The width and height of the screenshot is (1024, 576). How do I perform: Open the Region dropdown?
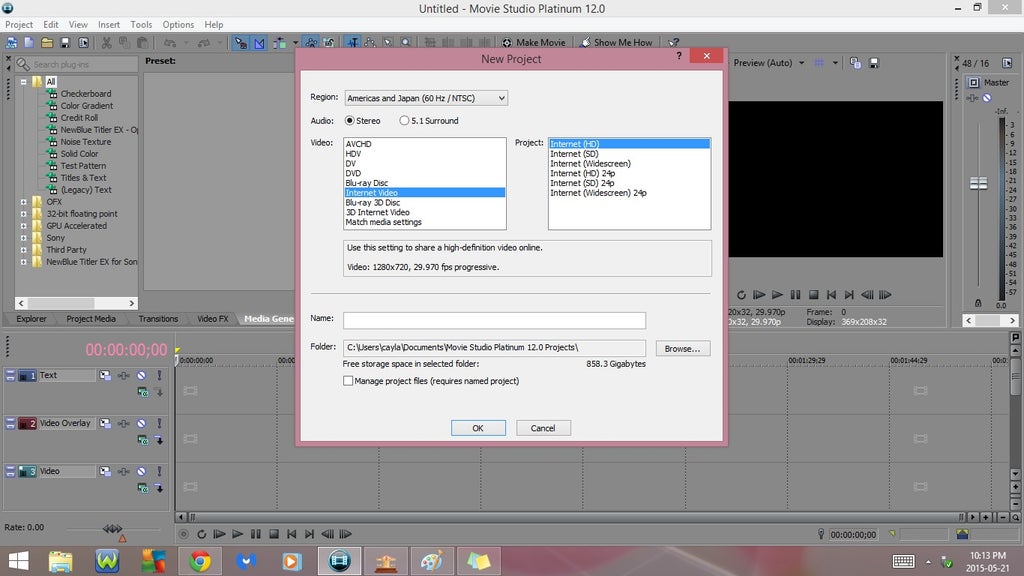click(426, 98)
